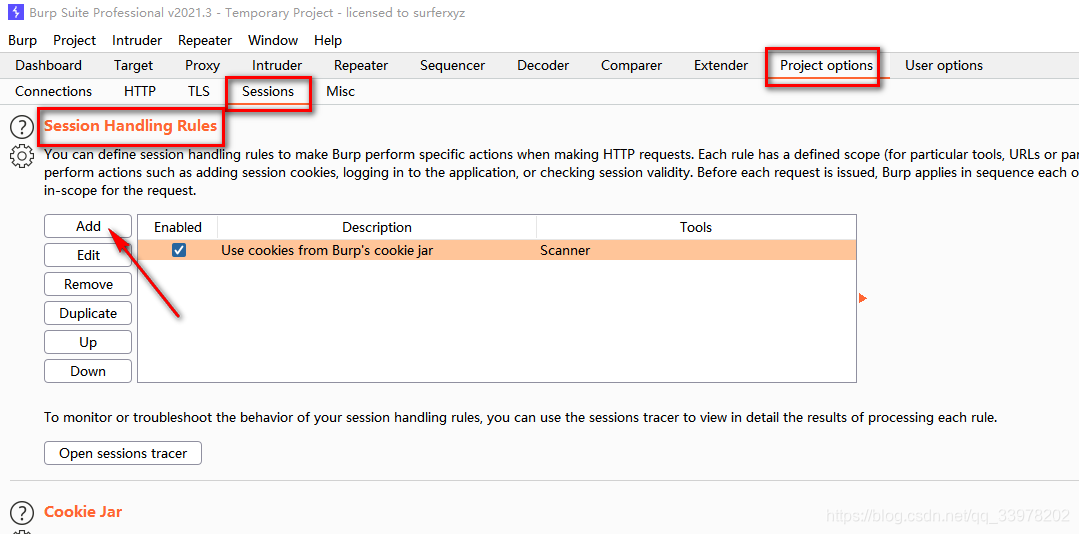Click the Remove rule button
The height and width of the screenshot is (534, 1079).
[88, 284]
